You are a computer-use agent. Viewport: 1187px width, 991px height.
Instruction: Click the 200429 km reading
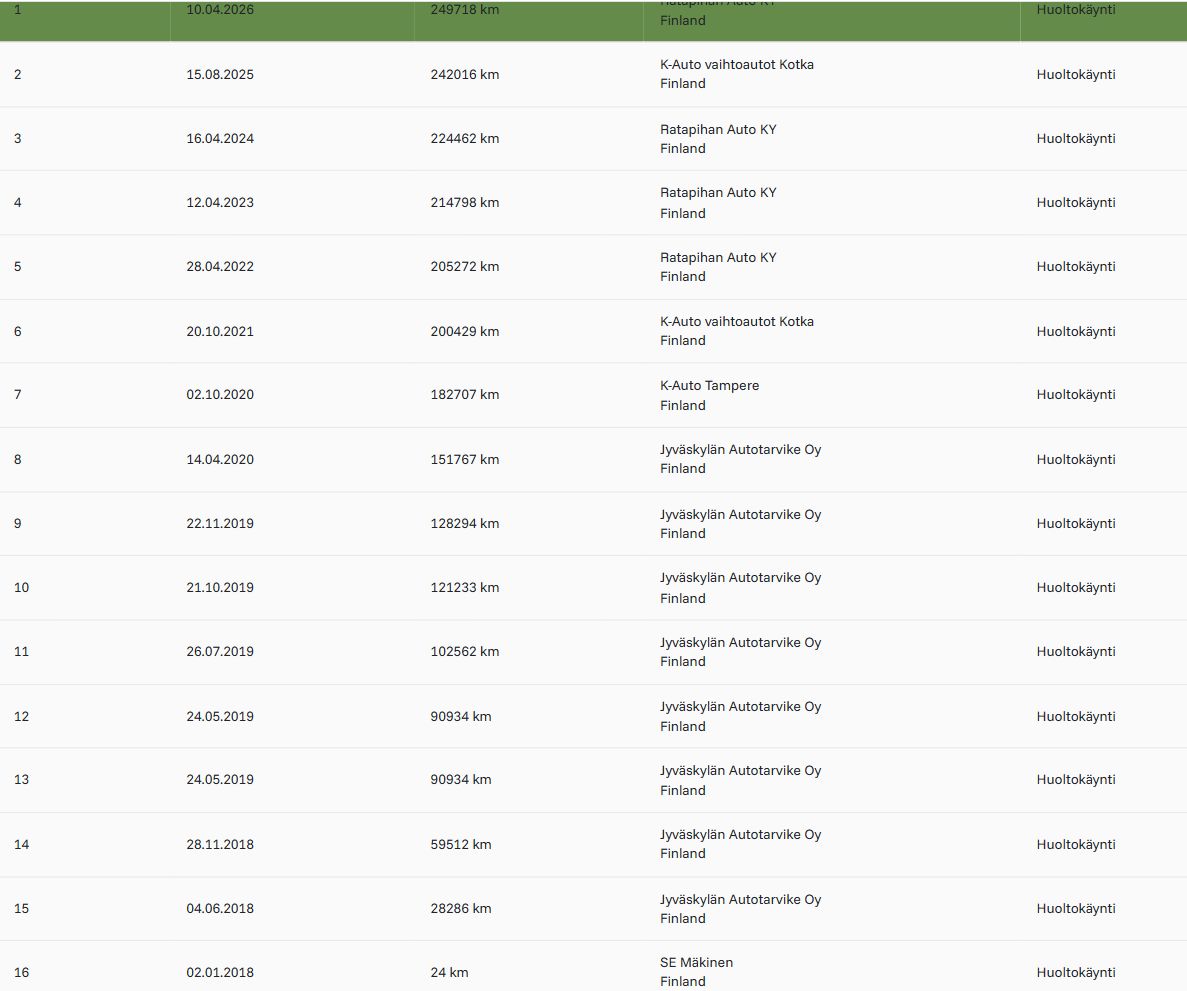tap(465, 331)
